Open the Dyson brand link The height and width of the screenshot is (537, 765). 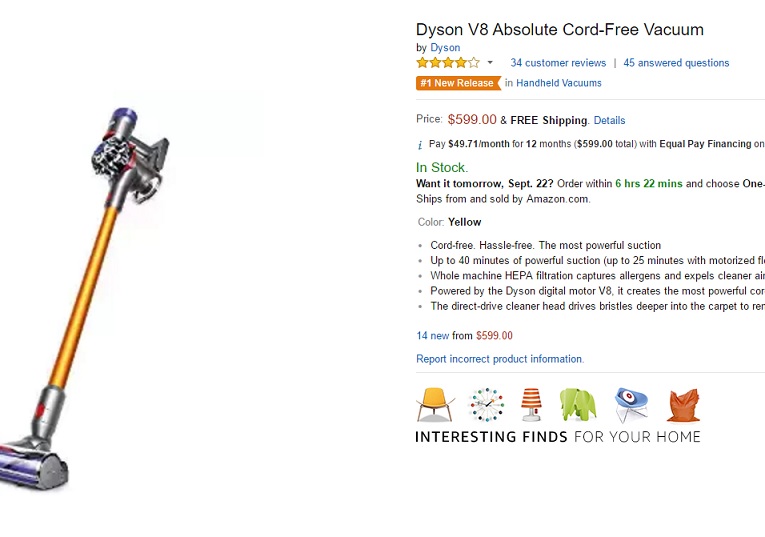(445, 47)
